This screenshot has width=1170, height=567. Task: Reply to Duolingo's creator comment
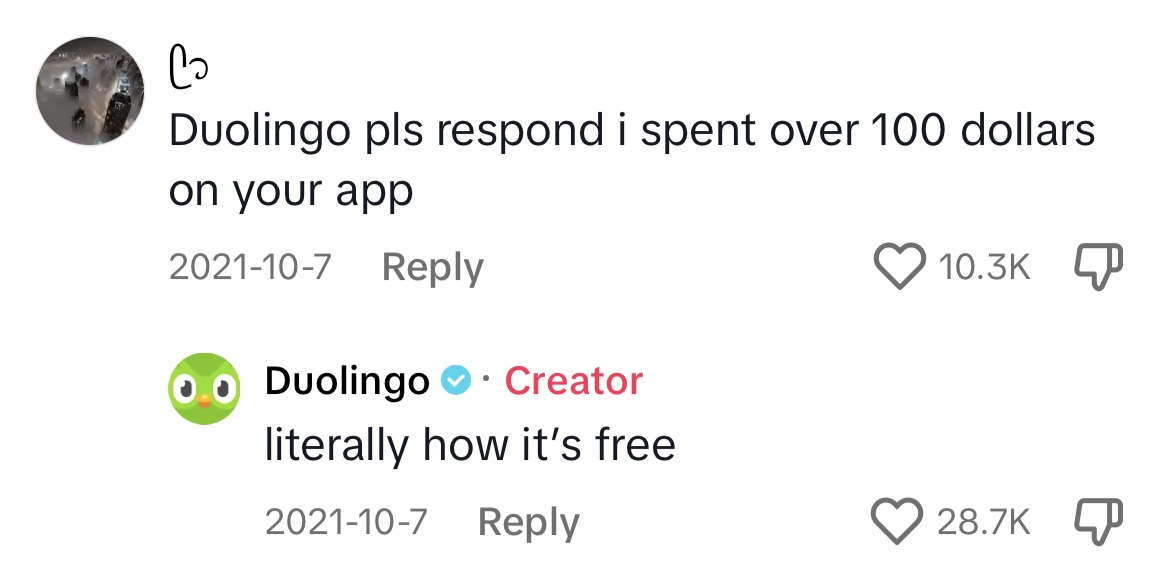click(x=528, y=521)
